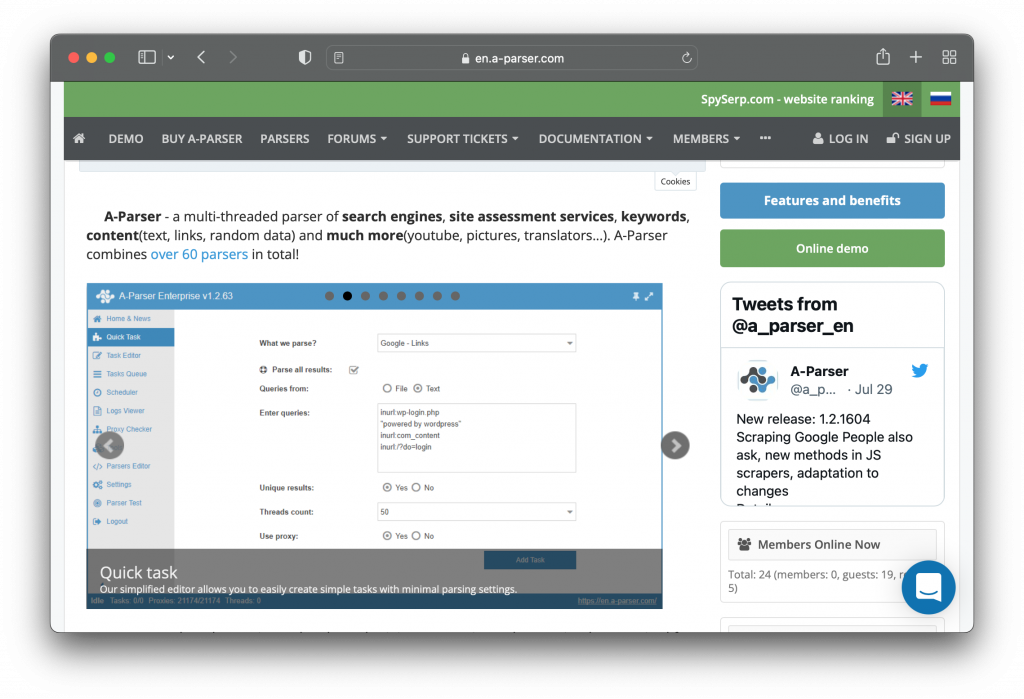Click the home icon in navigation bar
Viewport: 1024px width, 699px height.
click(x=79, y=139)
